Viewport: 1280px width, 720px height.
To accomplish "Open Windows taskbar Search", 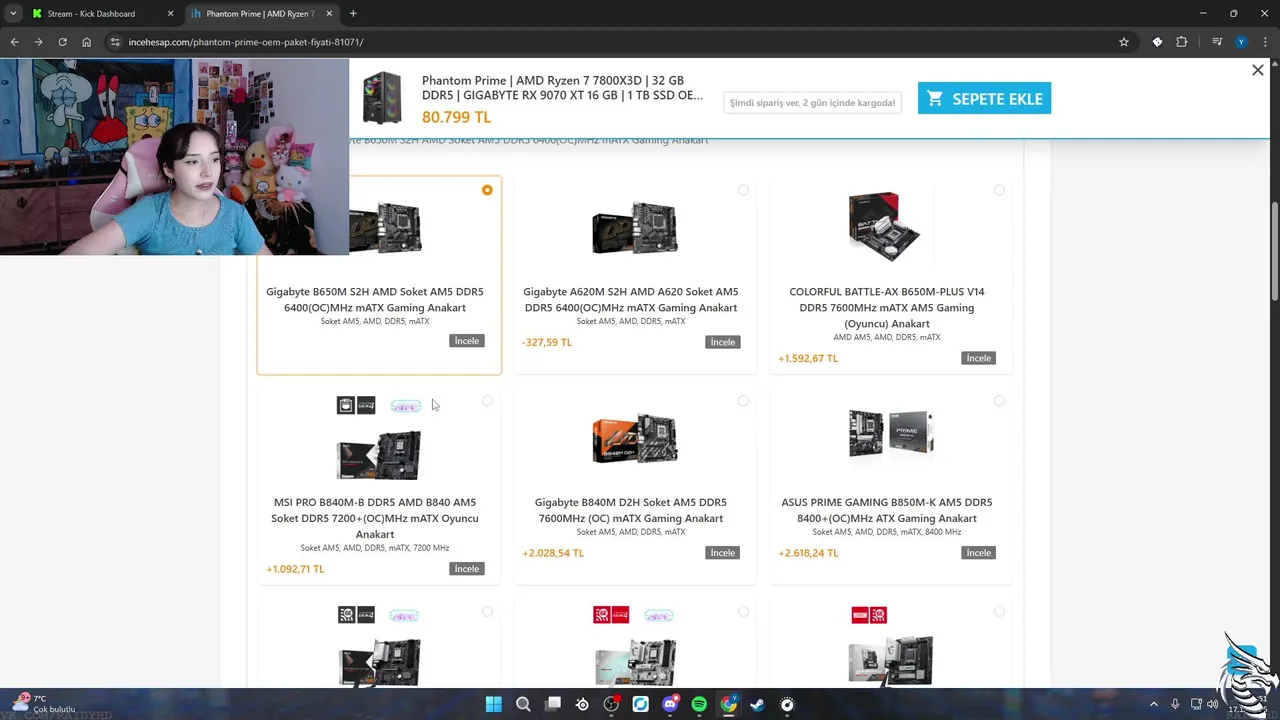I will click(x=523, y=704).
